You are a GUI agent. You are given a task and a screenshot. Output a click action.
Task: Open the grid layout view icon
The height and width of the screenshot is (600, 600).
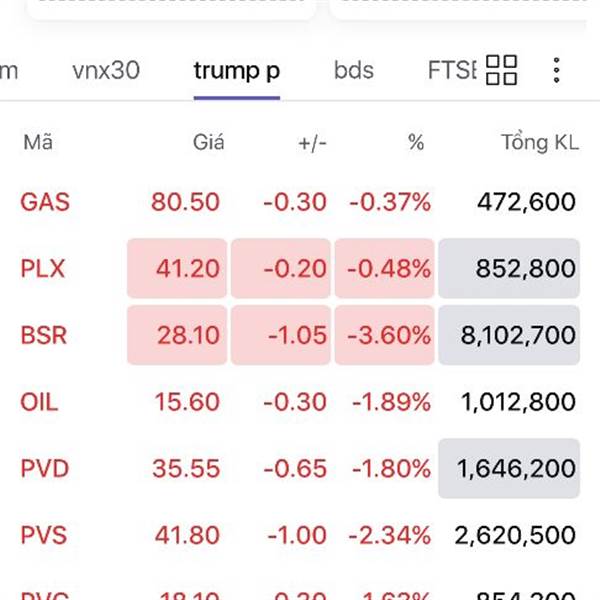tap(501, 70)
